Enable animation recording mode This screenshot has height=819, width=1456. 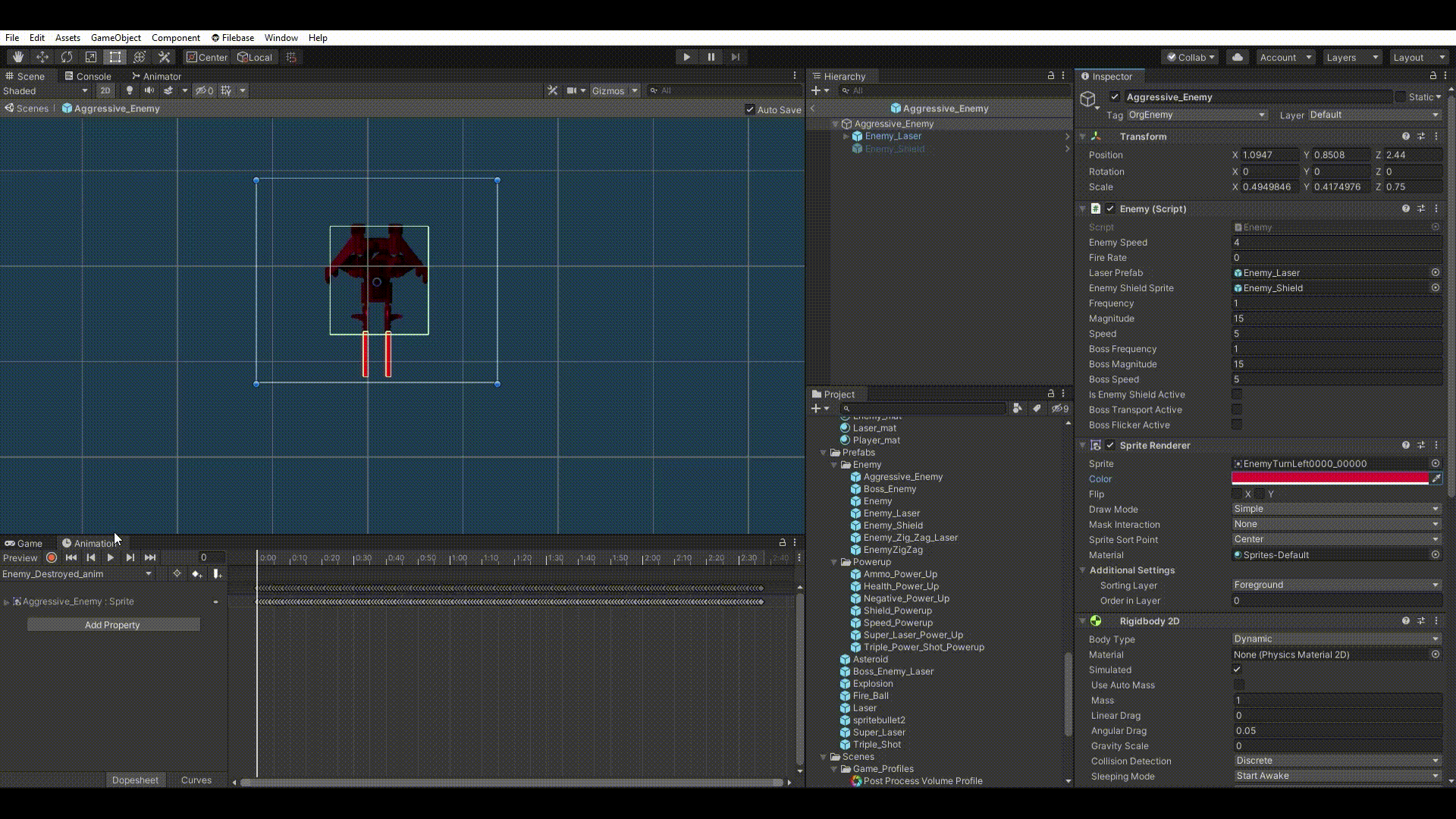tap(52, 557)
